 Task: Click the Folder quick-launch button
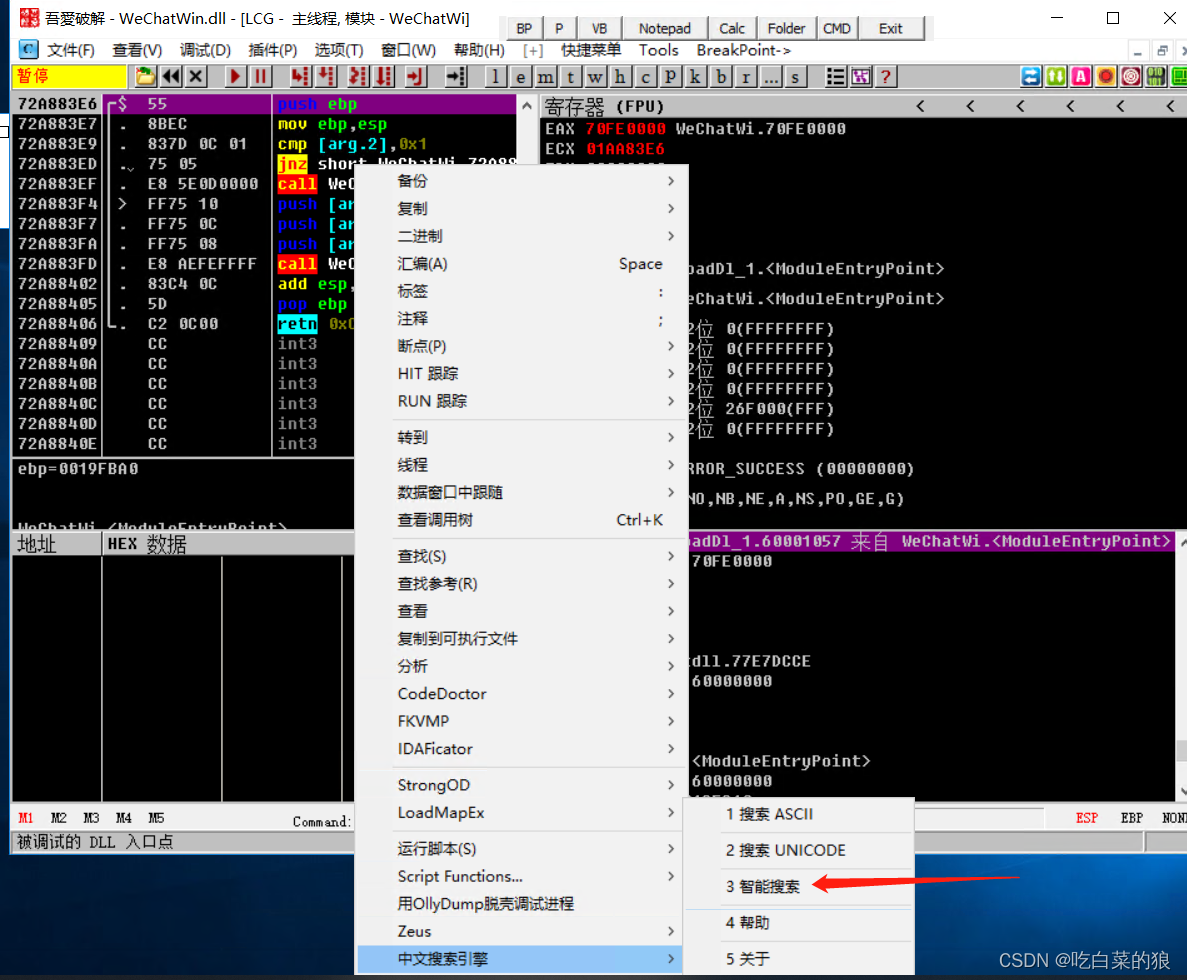click(x=786, y=29)
